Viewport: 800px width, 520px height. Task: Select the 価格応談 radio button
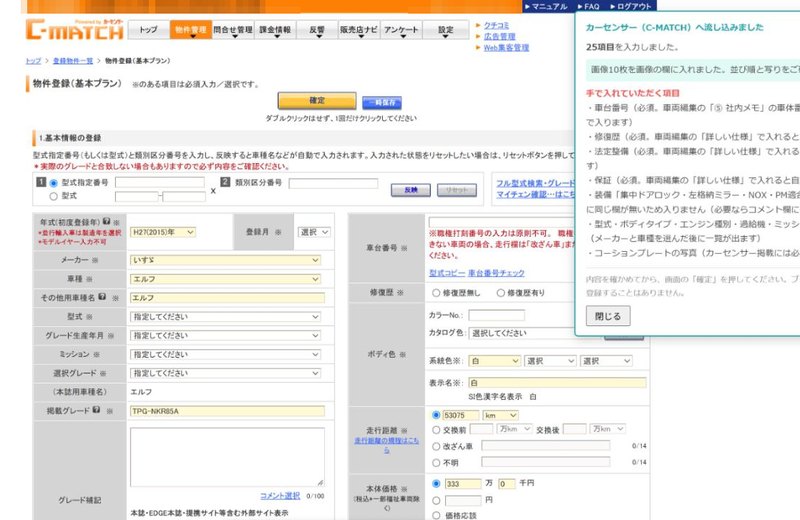pos(436,515)
